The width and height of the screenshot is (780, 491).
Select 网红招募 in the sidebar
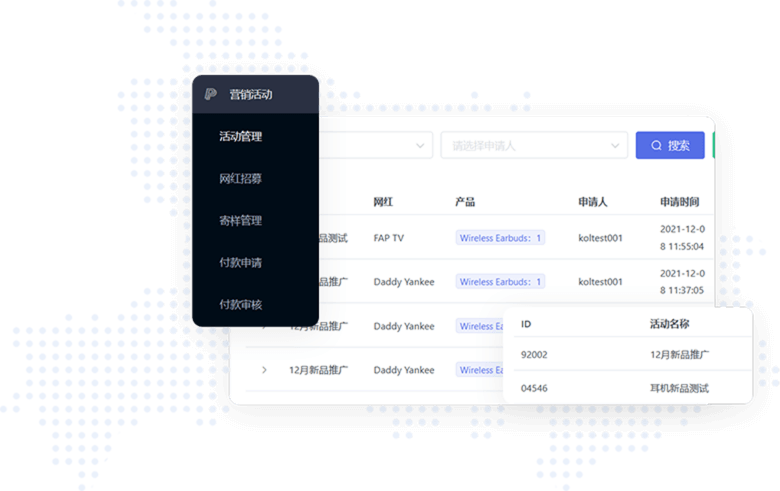coord(240,178)
